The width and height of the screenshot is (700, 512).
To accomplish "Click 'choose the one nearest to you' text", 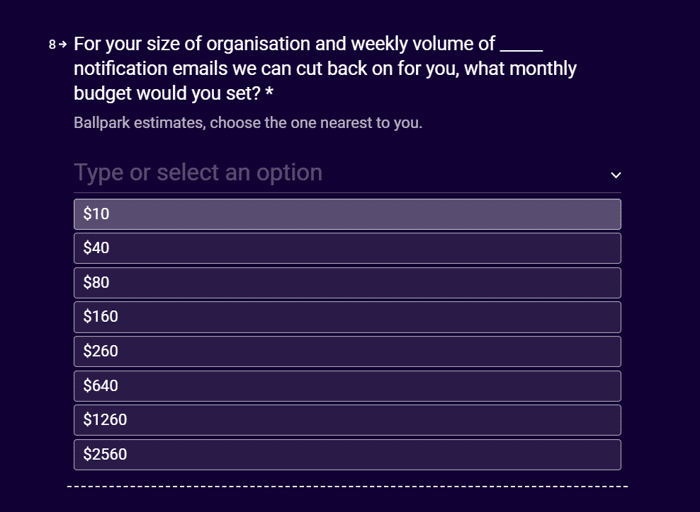I will (x=316, y=123).
